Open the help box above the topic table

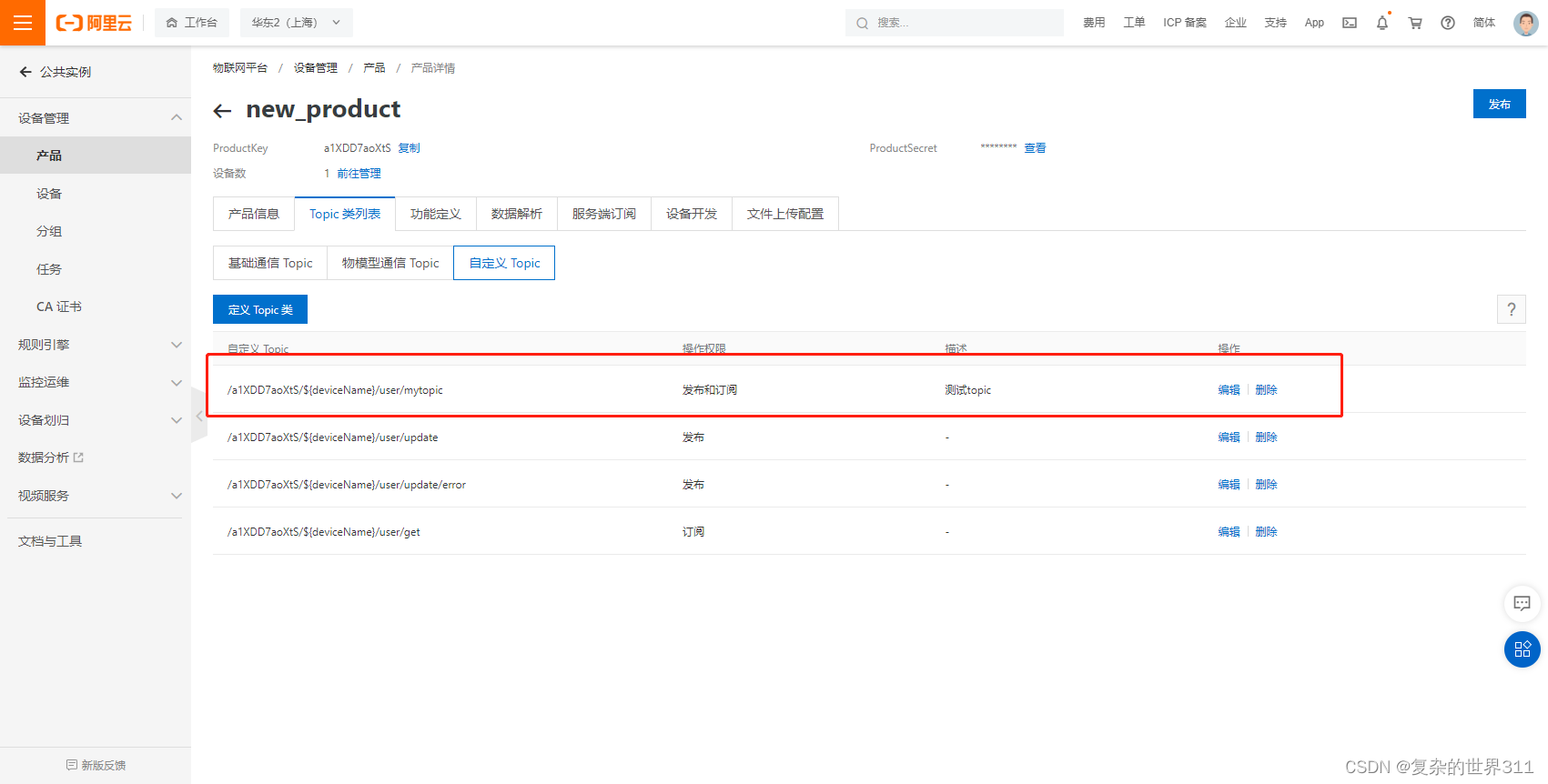[1512, 309]
